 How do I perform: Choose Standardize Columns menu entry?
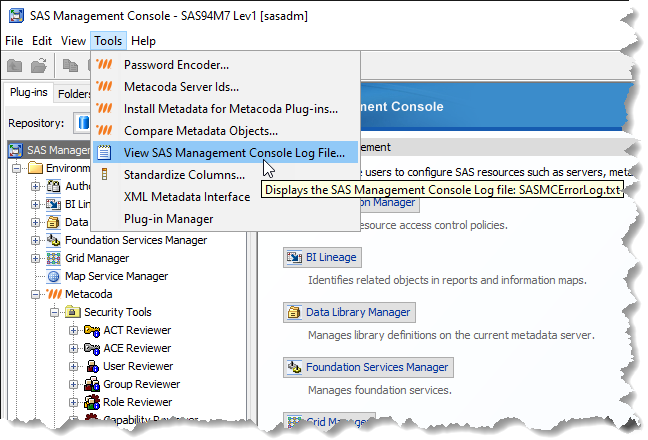click(x=226, y=174)
